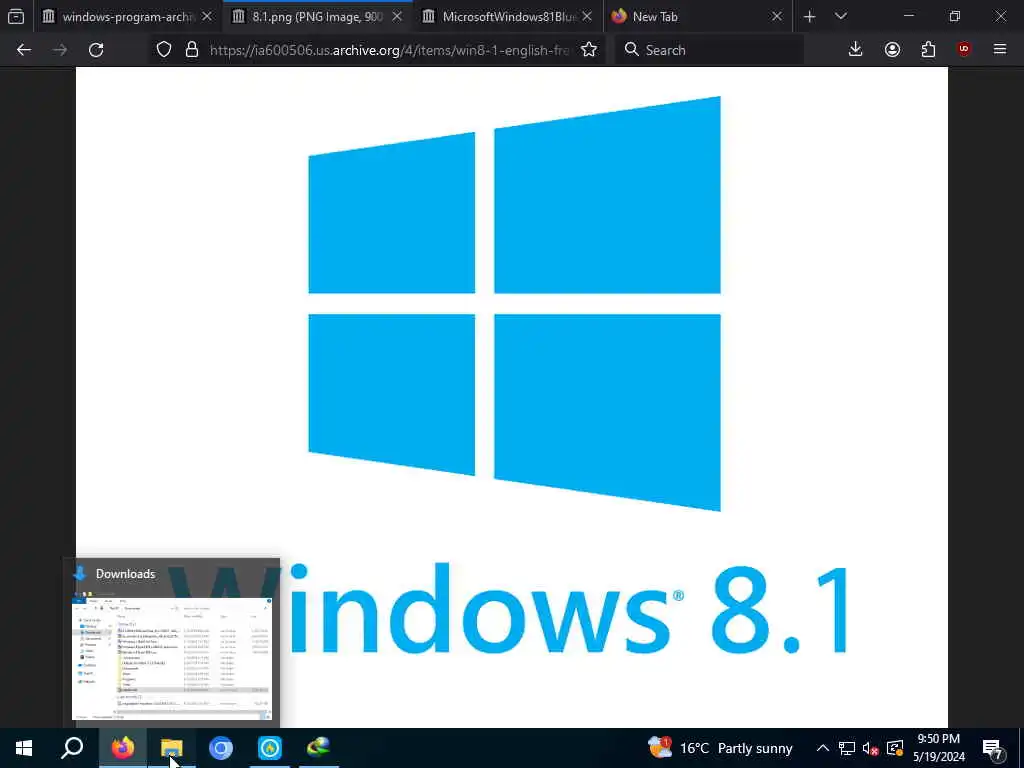Close the New Tab tab
1024x768 pixels.
[776, 16]
